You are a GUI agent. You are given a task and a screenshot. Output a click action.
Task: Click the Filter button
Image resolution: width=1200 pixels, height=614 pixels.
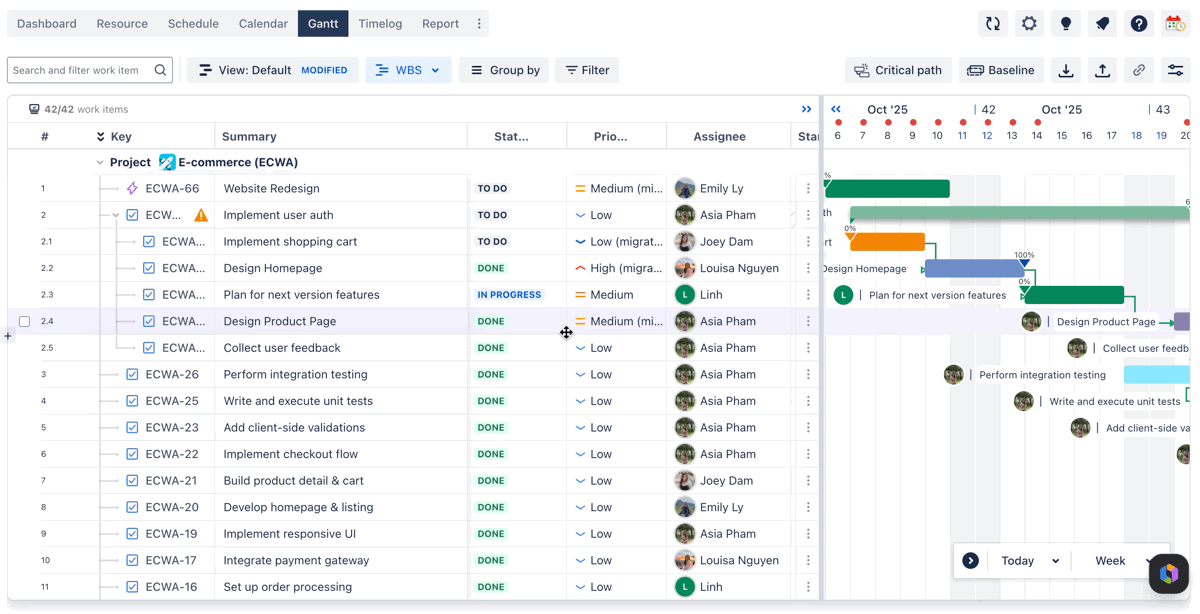tap(587, 70)
